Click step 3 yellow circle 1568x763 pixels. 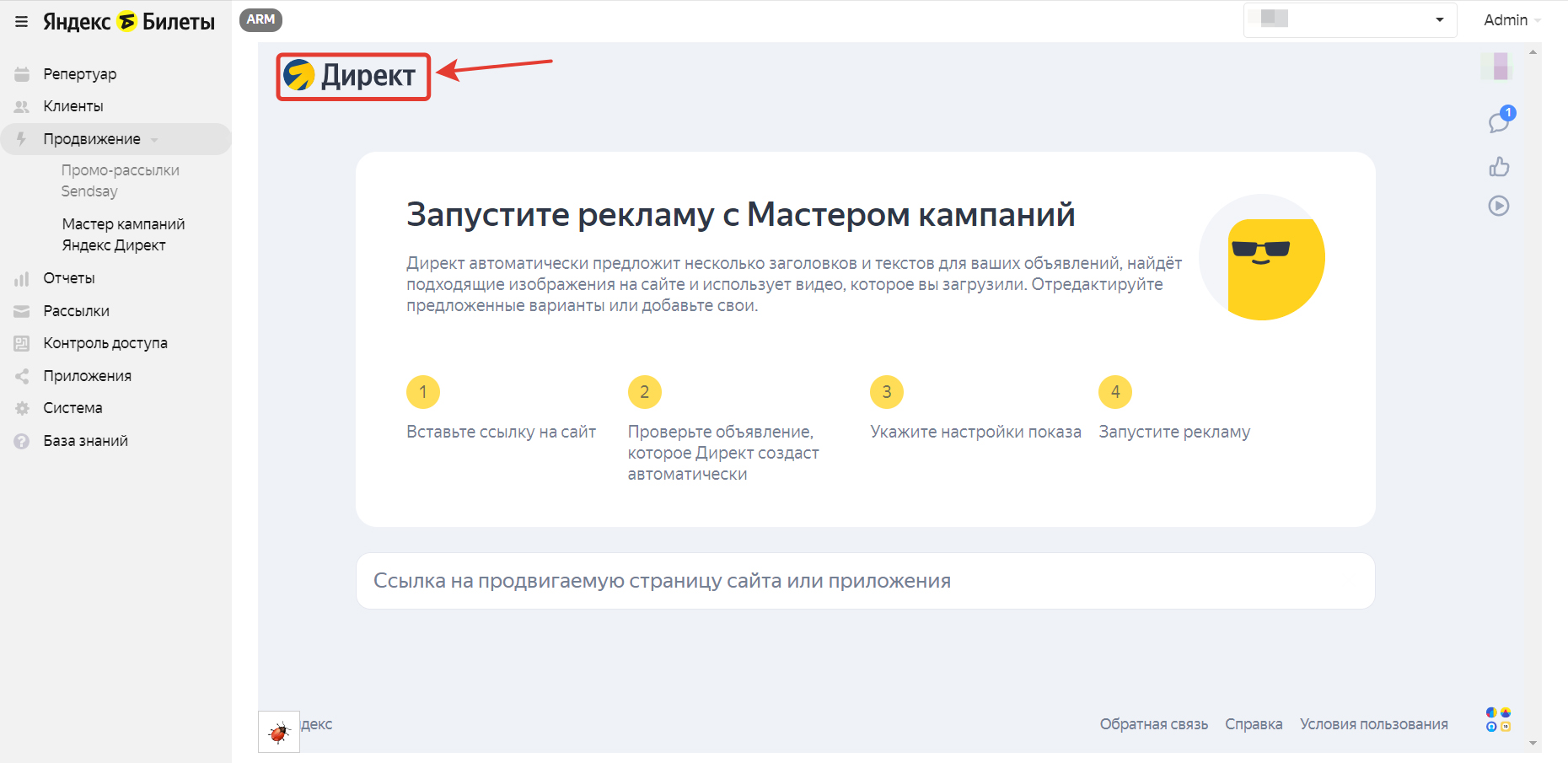point(887,392)
